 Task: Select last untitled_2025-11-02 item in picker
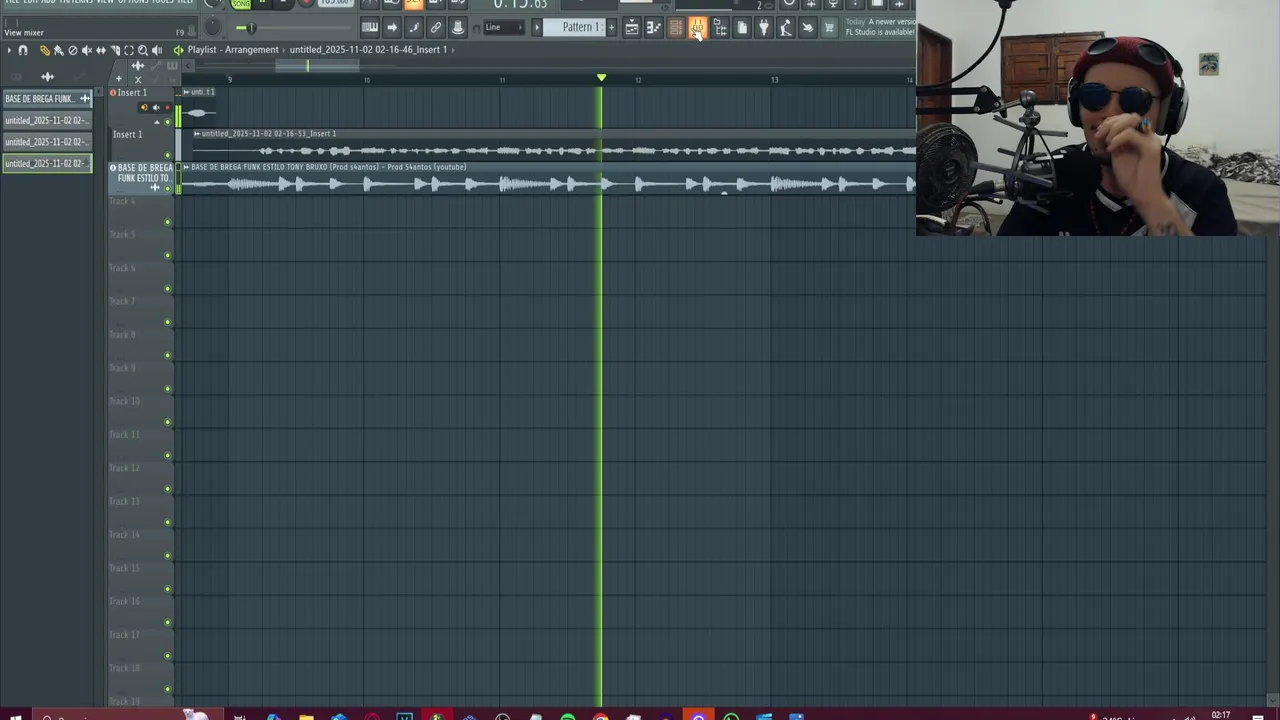pos(47,163)
